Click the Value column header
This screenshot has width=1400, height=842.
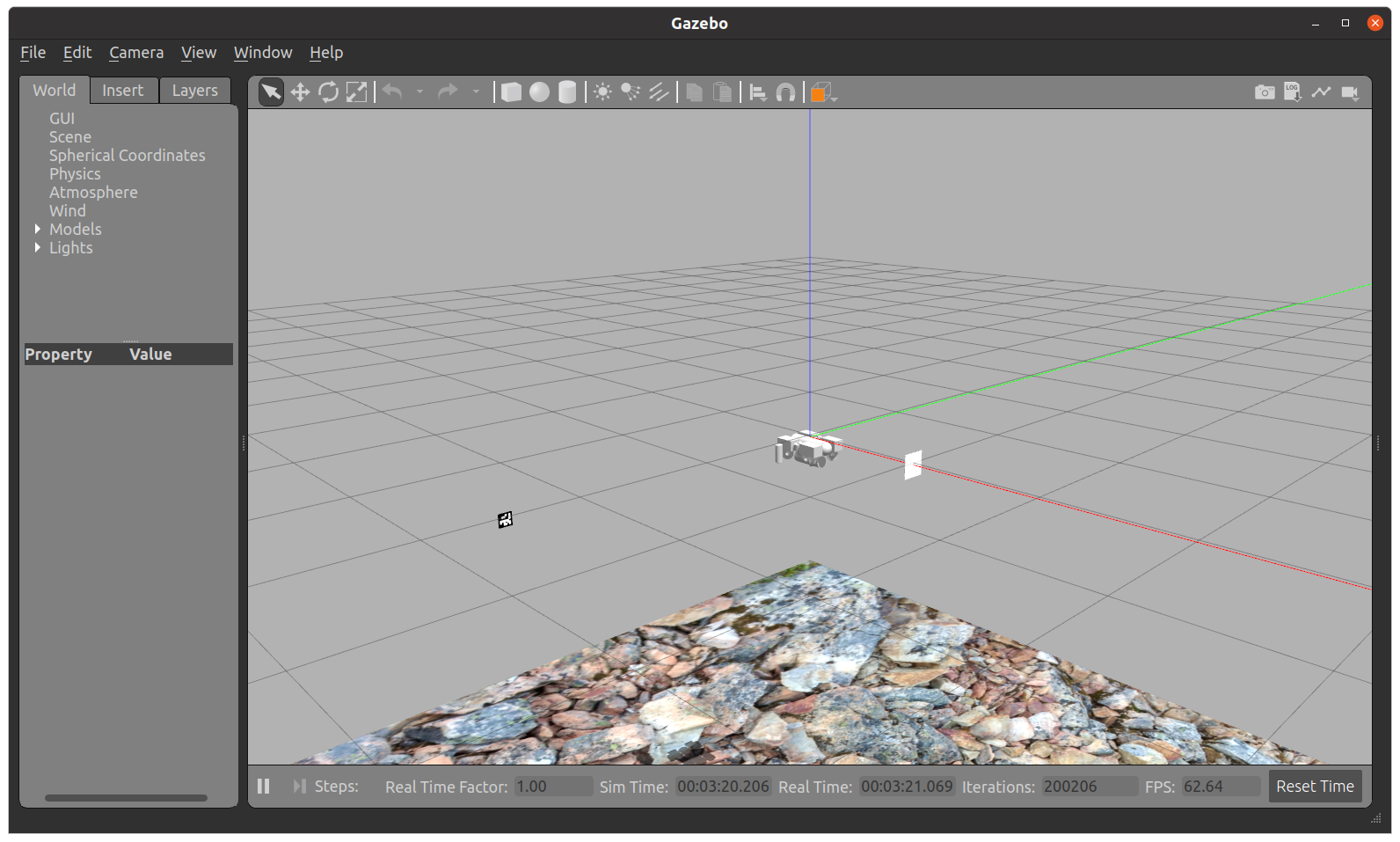[150, 354]
